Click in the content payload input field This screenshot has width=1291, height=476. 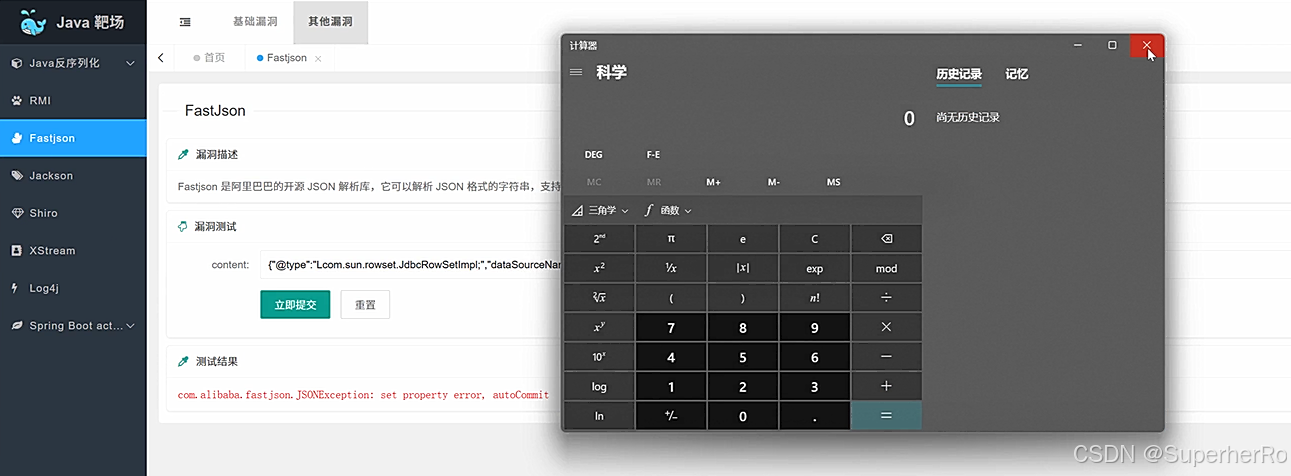pyautogui.click(x=410, y=265)
